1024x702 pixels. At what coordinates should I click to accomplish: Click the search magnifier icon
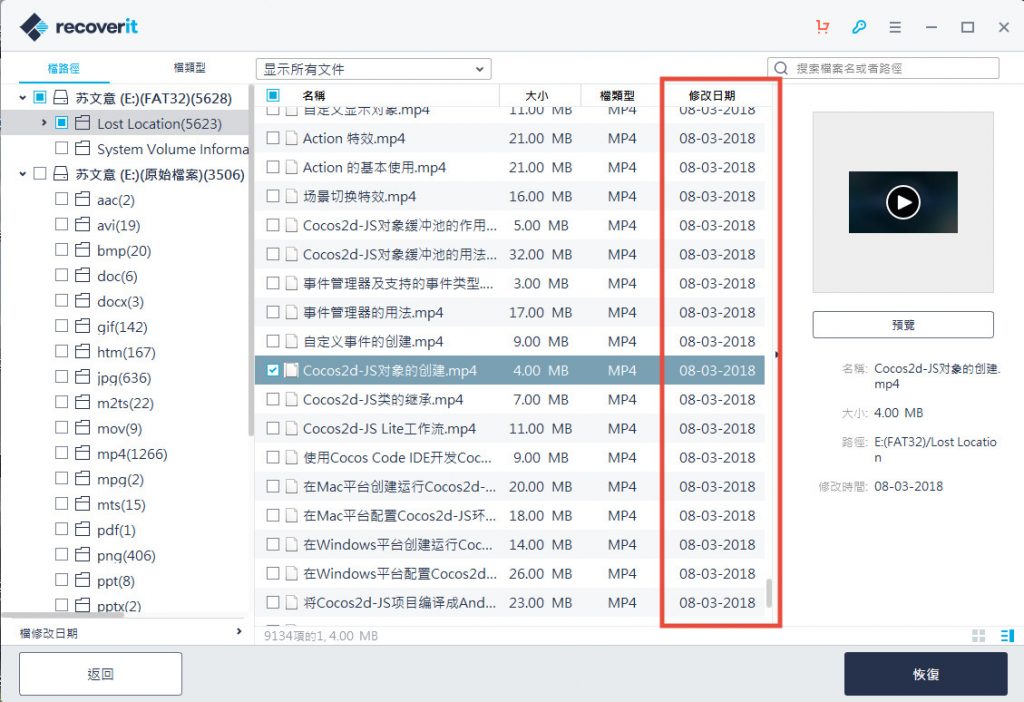tap(780, 68)
